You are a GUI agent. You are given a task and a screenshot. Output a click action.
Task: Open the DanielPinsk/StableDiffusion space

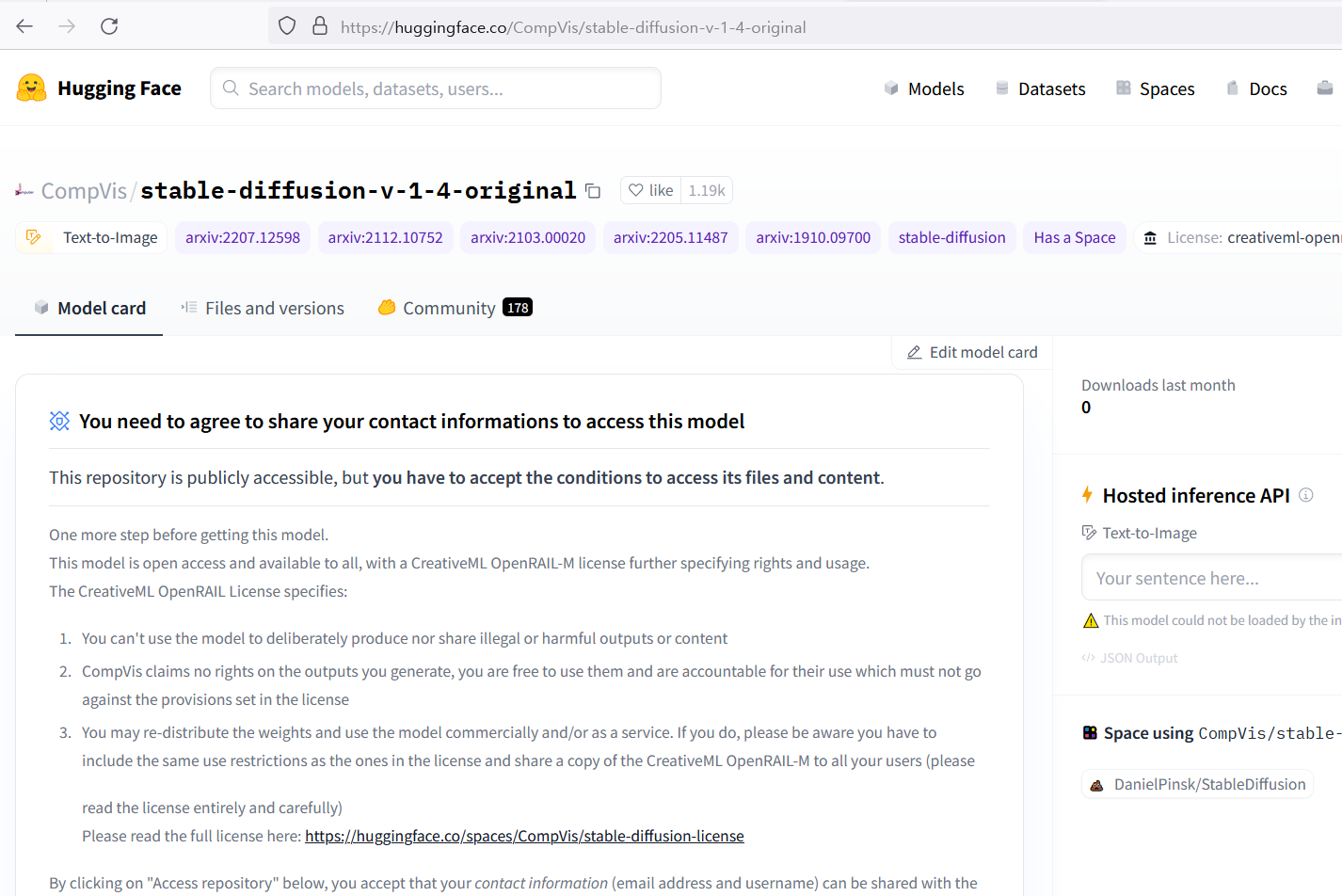(1197, 784)
